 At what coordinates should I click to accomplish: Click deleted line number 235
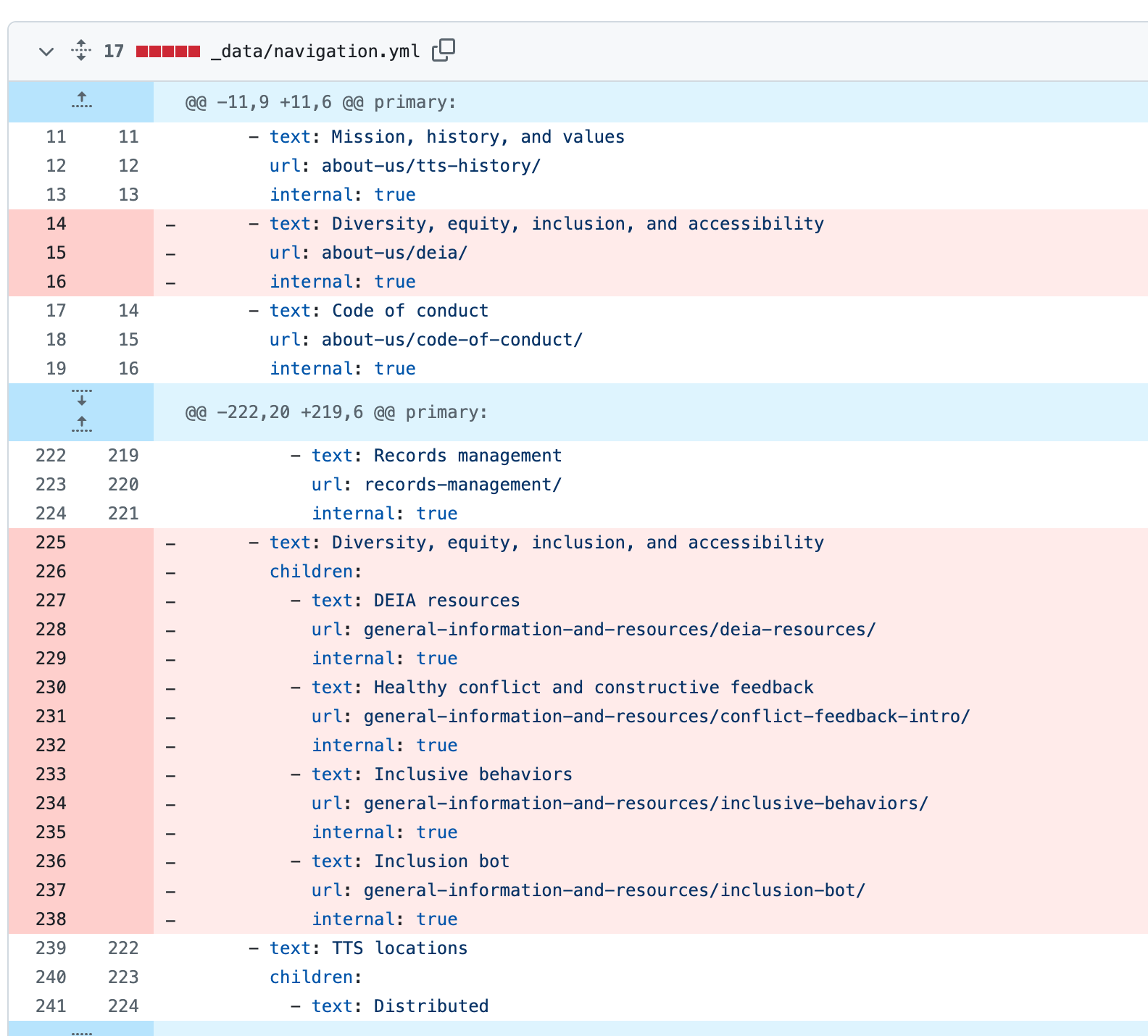(x=51, y=832)
